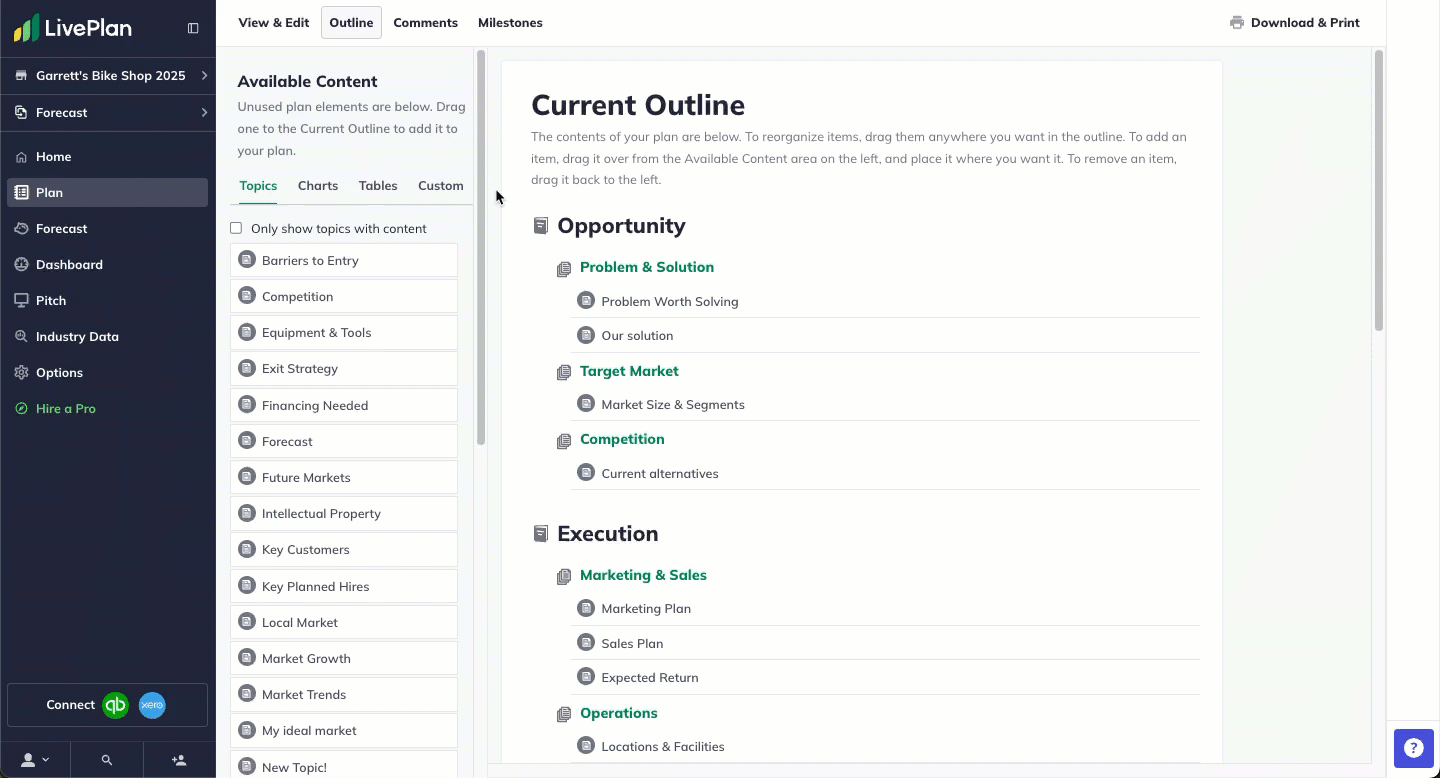Viewport: 1440px width, 778px height.
Task: Switch to the Tables content tab
Action: tap(378, 186)
